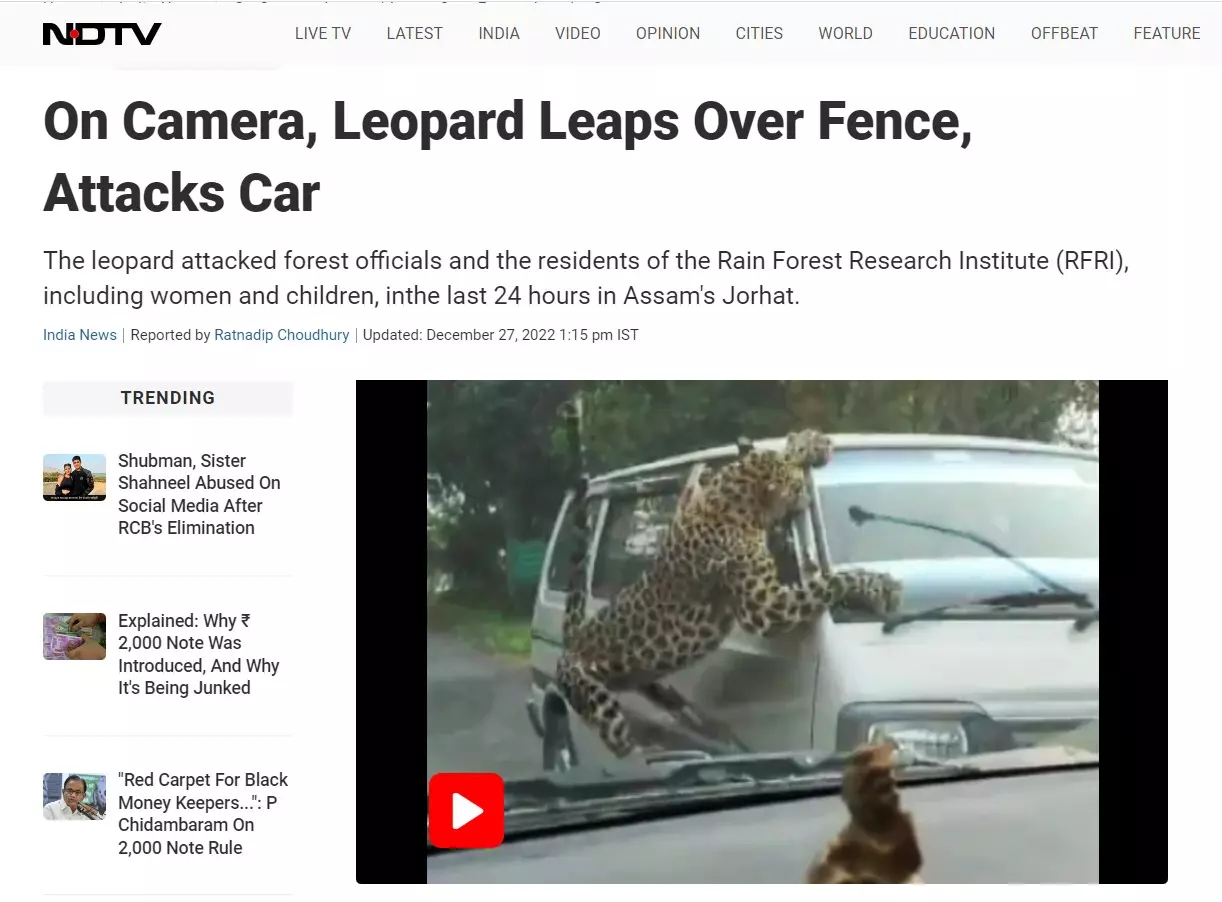Open the India News category link
The width and height of the screenshot is (1222, 902).
[80, 335]
